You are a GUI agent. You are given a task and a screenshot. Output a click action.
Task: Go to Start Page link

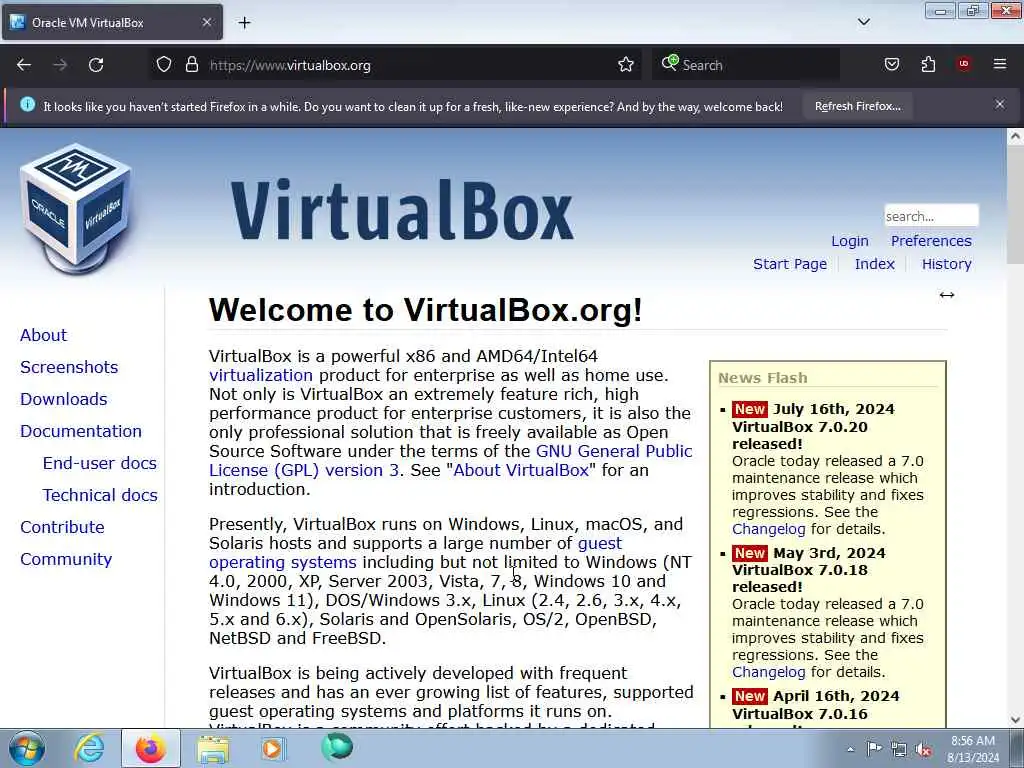tap(790, 264)
